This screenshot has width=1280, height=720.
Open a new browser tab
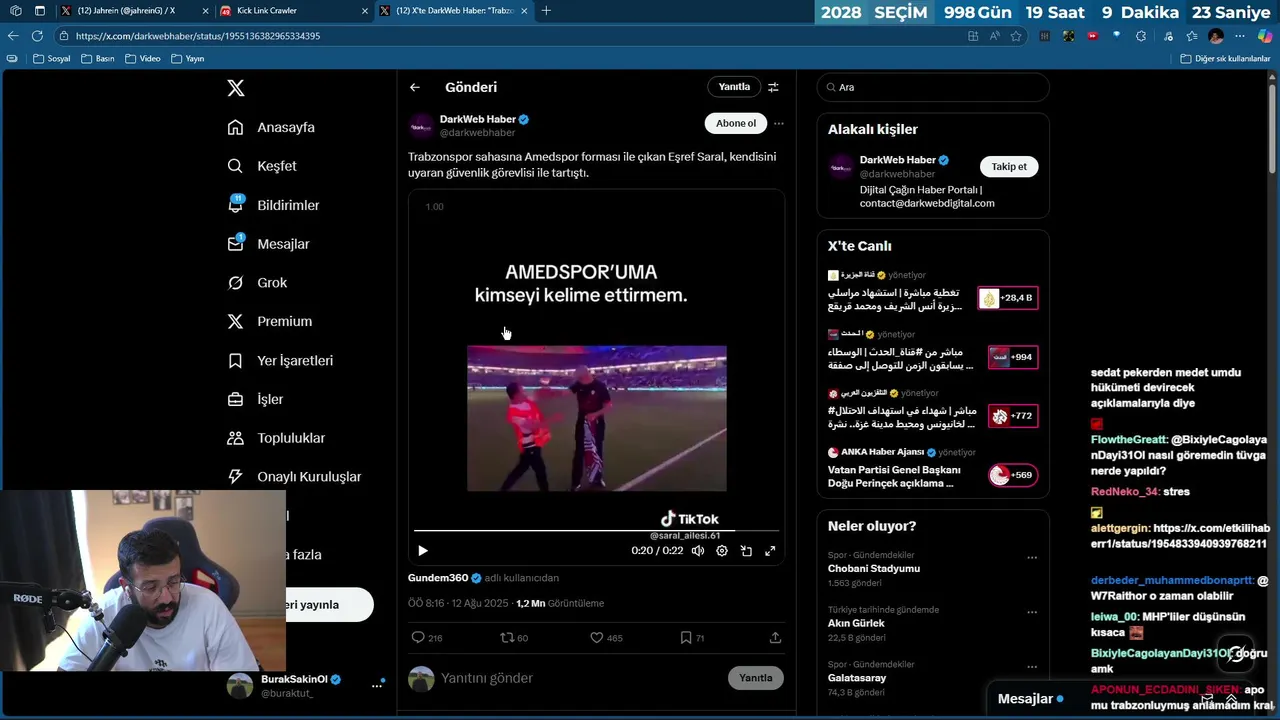[546, 11]
